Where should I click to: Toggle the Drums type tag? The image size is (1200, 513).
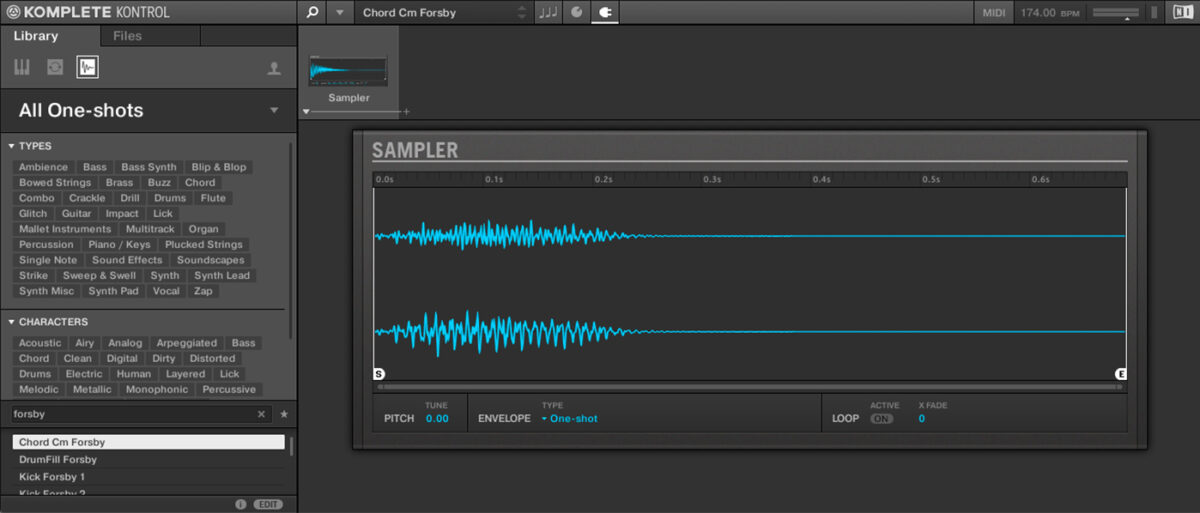pyautogui.click(x=170, y=198)
